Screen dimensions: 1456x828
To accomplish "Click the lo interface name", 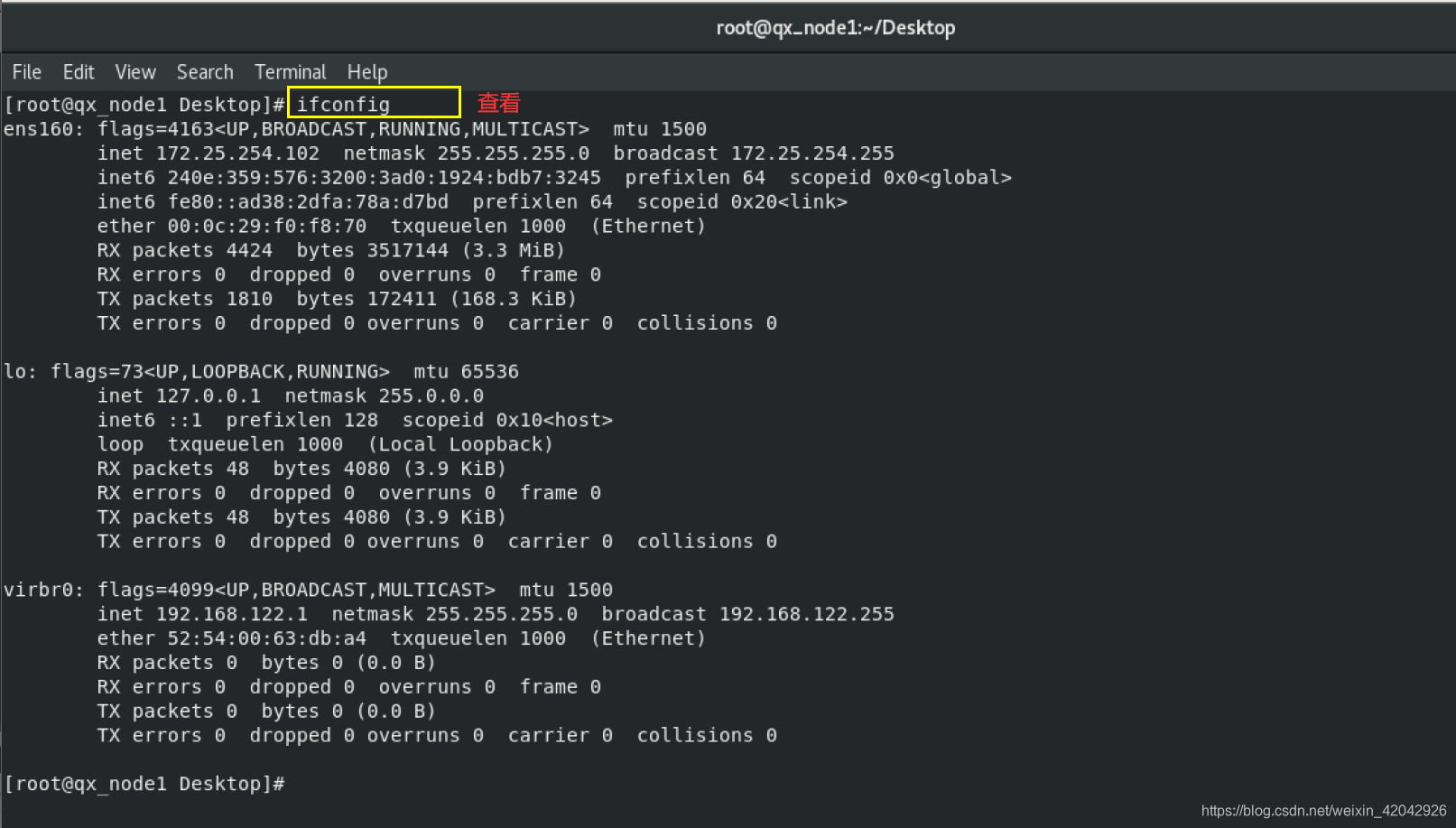I will click(15, 372).
